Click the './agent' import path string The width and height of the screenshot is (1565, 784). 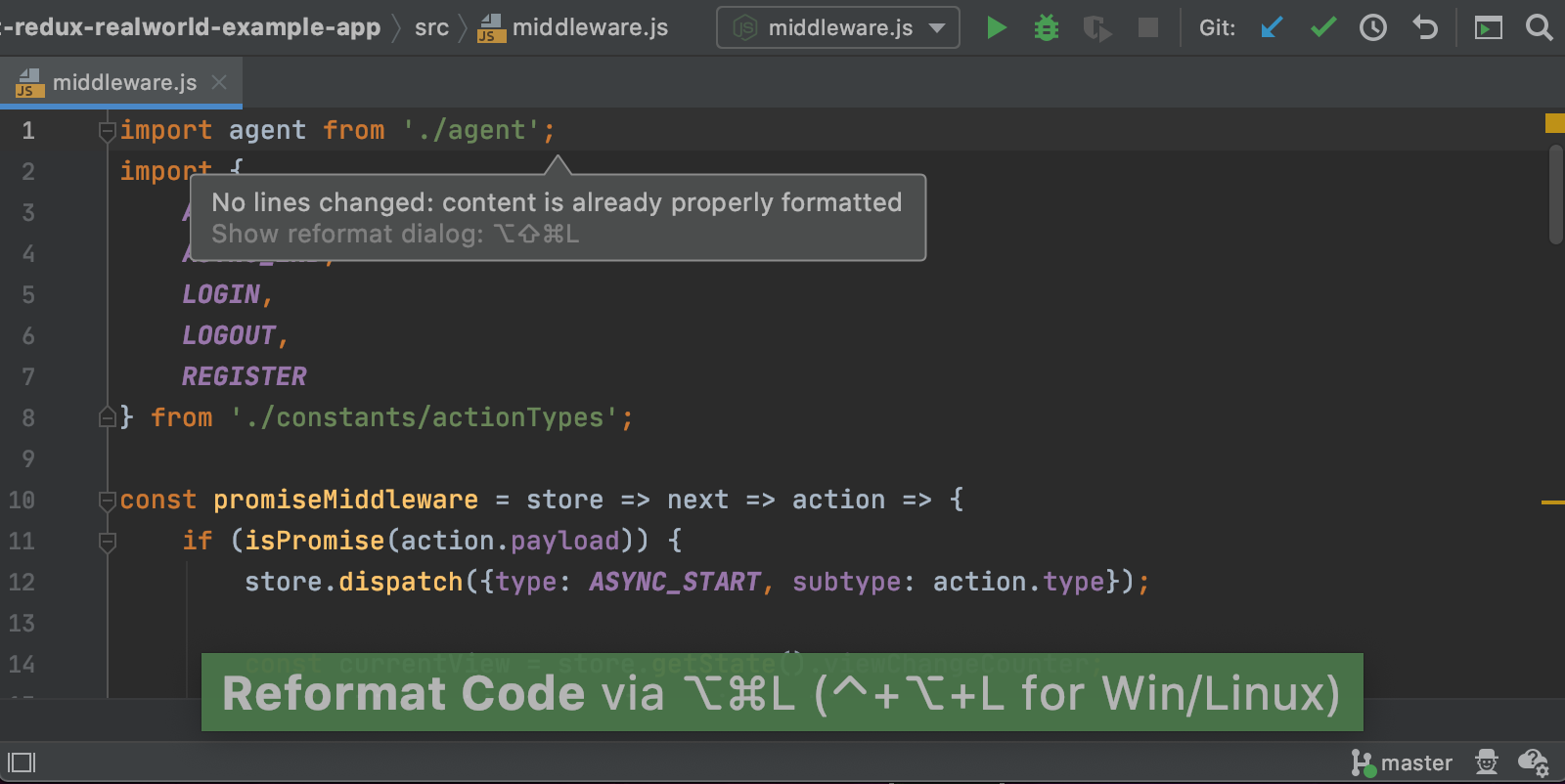[471, 131]
